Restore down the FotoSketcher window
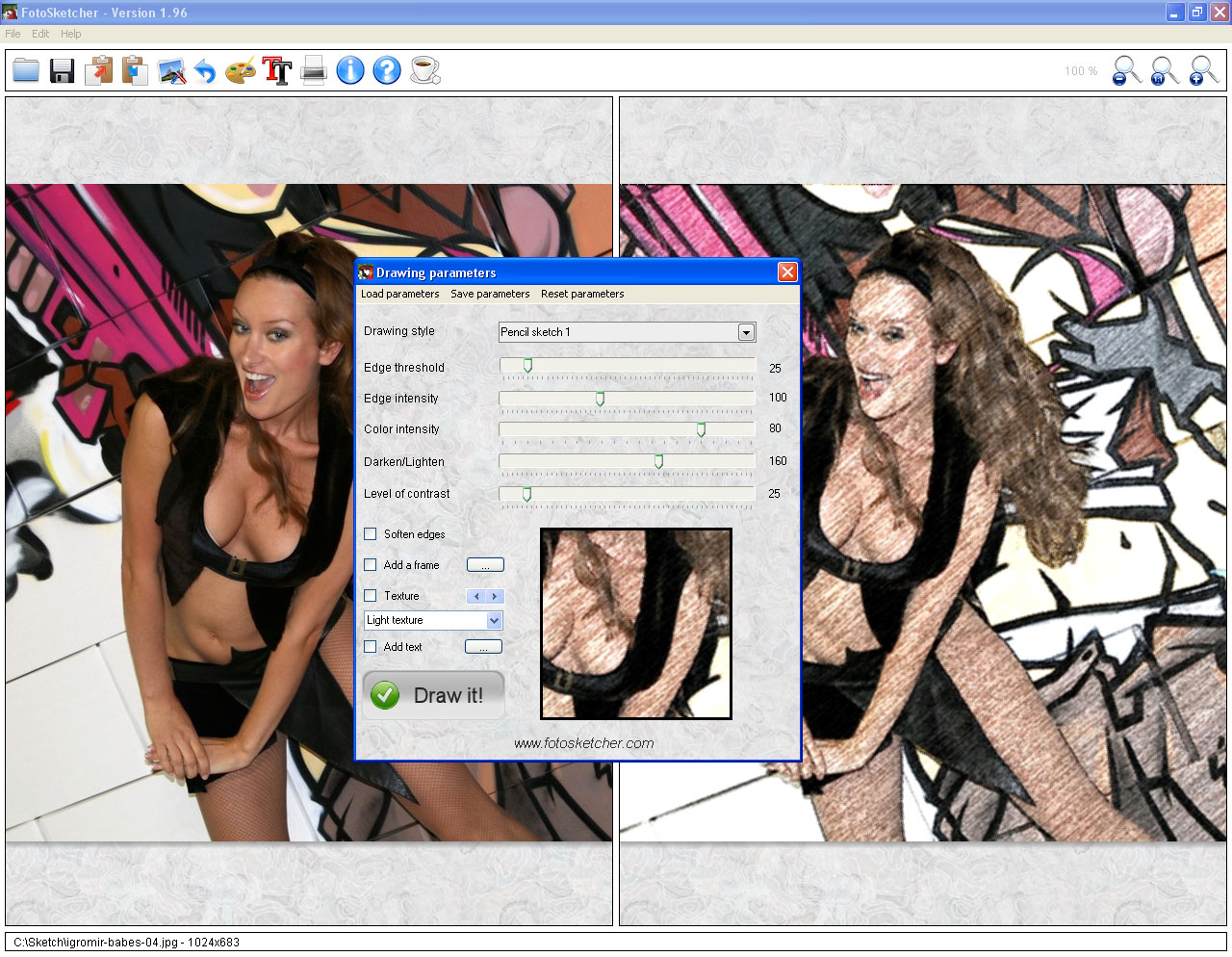Viewport: 1232px width, 957px height. click(1196, 13)
